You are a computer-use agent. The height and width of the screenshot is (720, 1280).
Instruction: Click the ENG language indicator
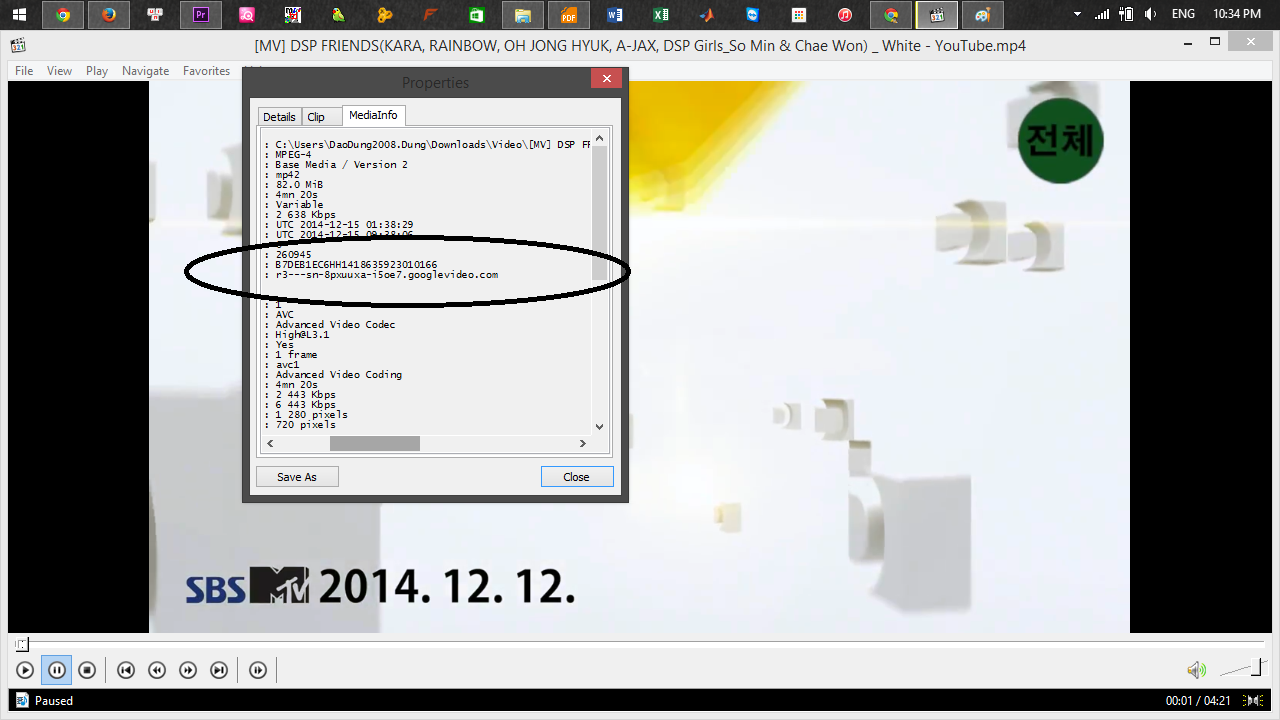coord(1183,15)
